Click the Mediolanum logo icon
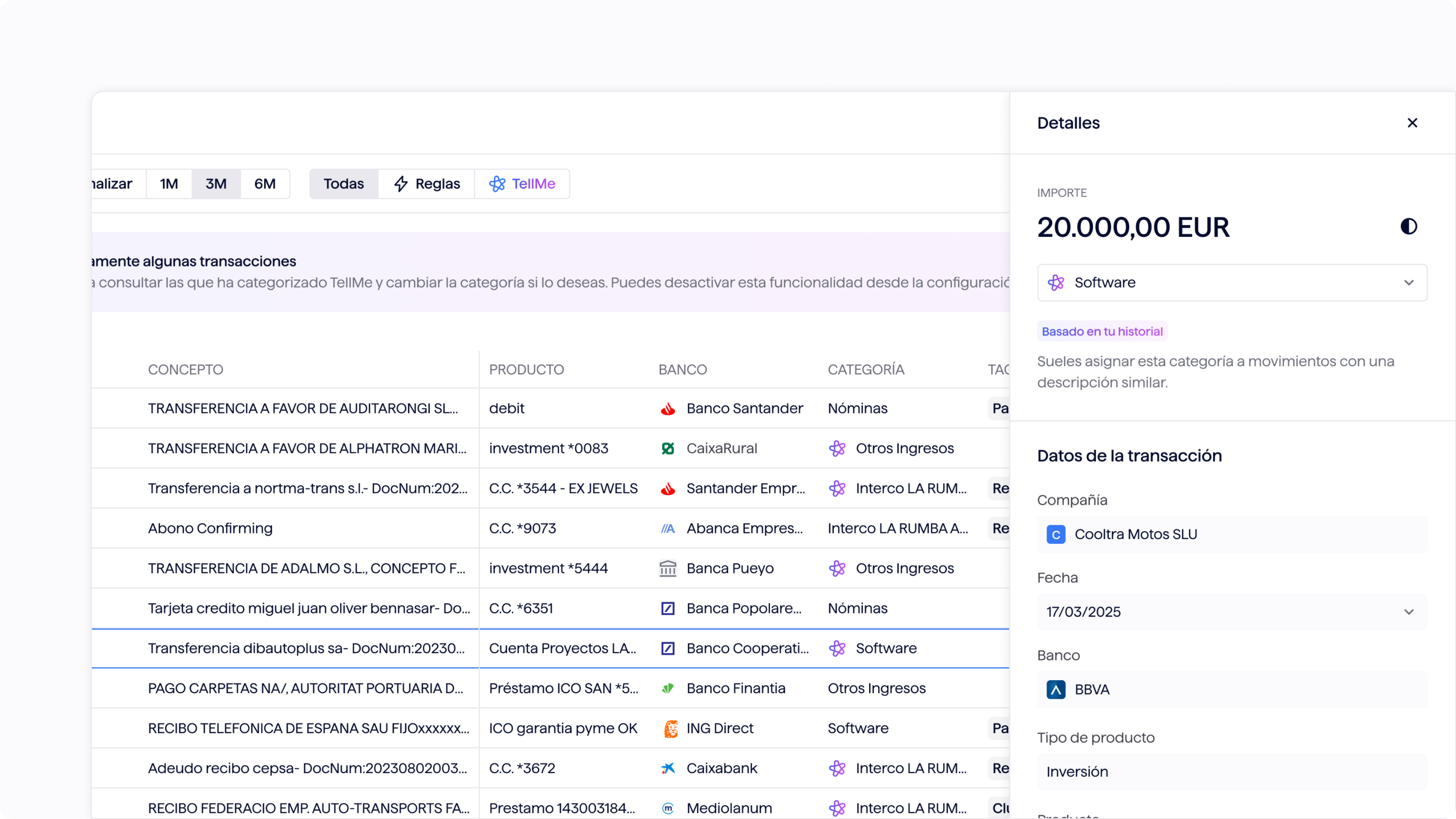 pyautogui.click(x=668, y=808)
